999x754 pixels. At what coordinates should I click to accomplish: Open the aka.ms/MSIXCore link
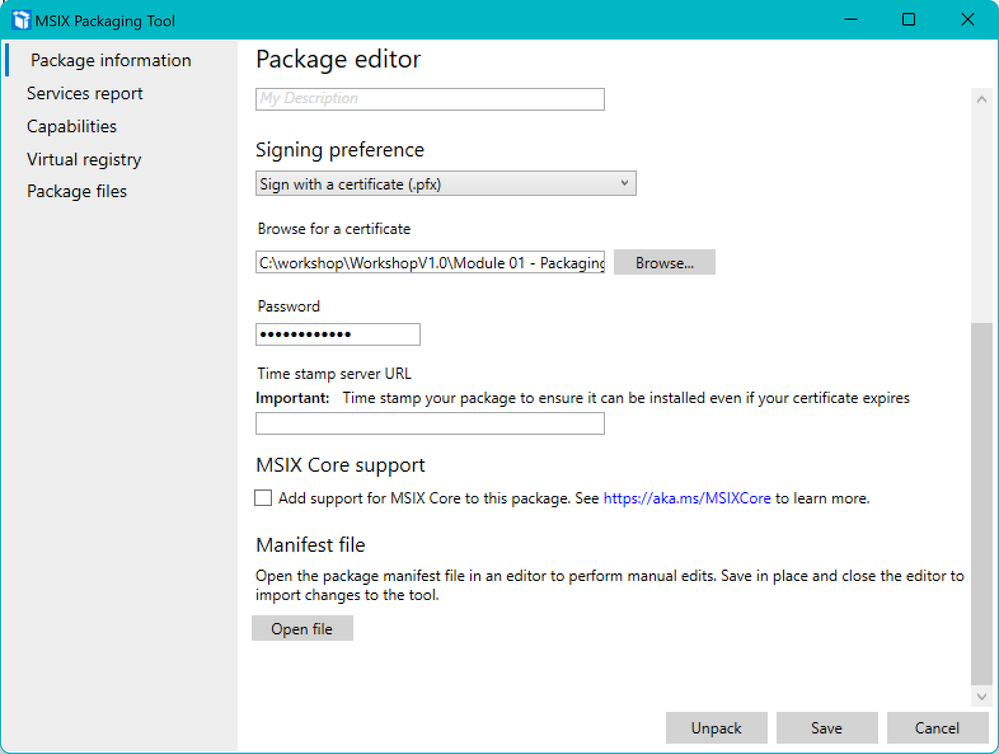[687, 498]
